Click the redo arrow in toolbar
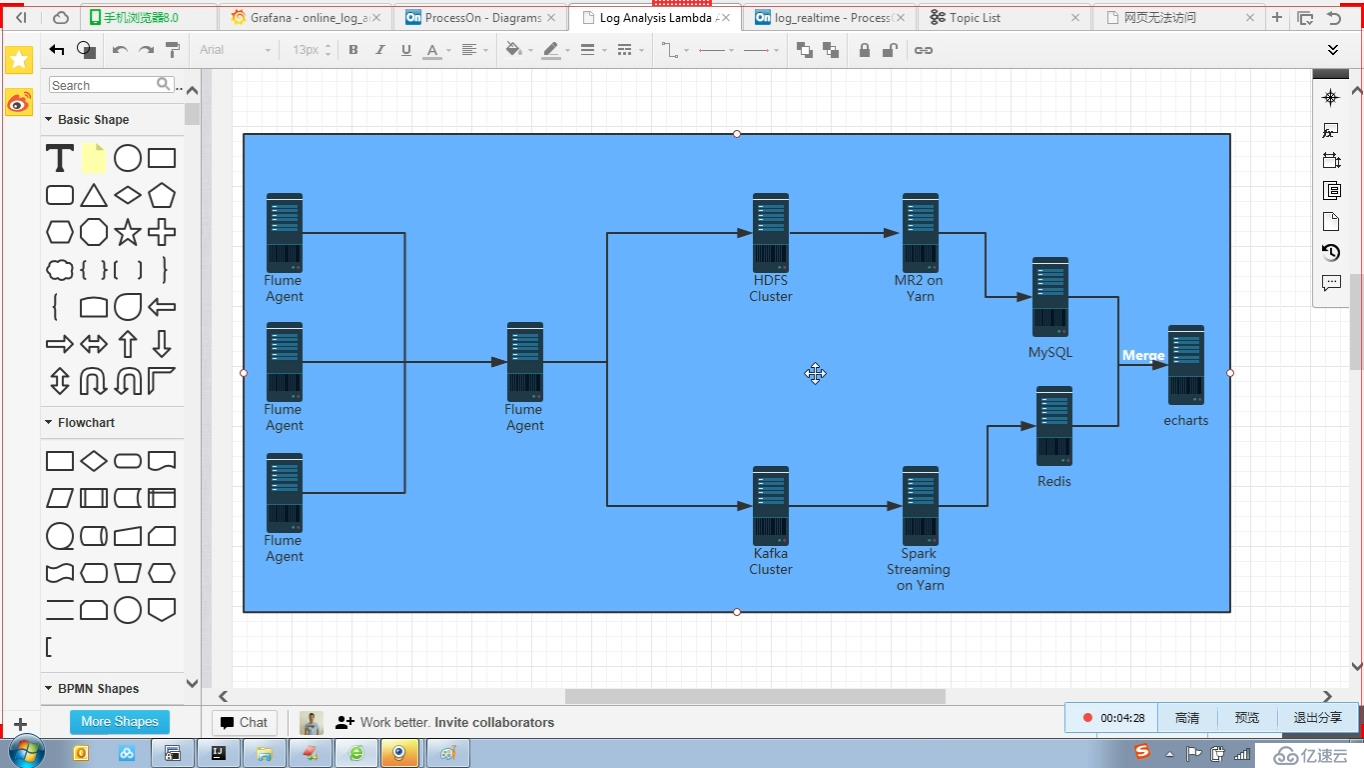This screenshot has height=768, width=1364. coord(146,50)
